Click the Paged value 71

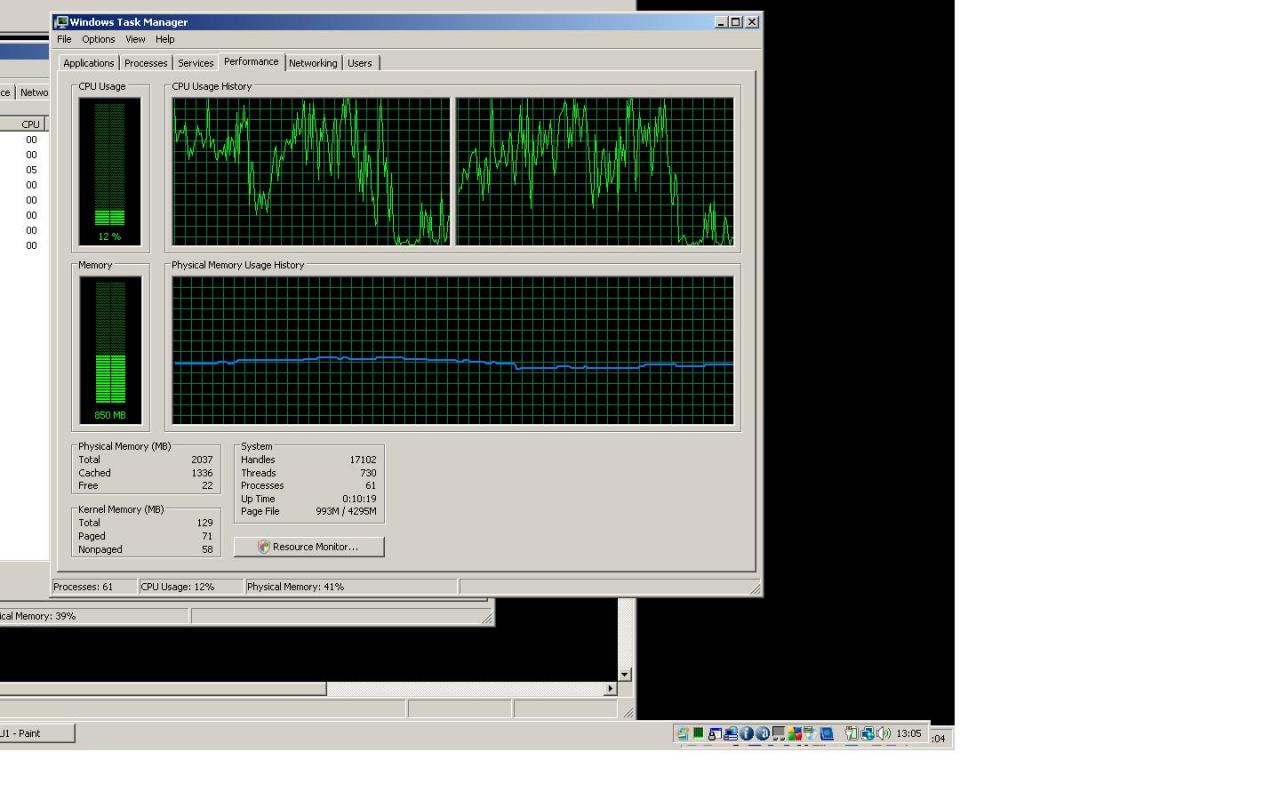pyautogui.click(x=207, y=536)
